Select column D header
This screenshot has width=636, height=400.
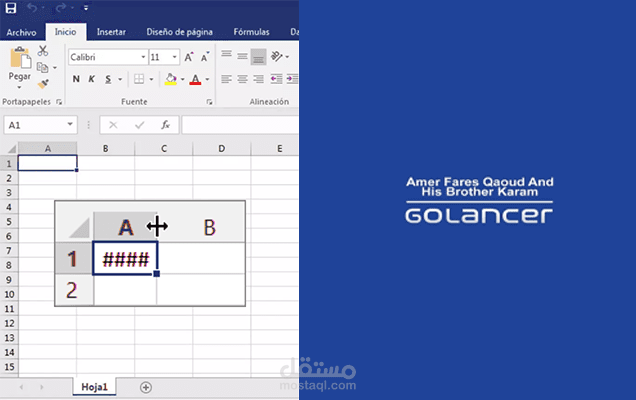tap(221, 148)
